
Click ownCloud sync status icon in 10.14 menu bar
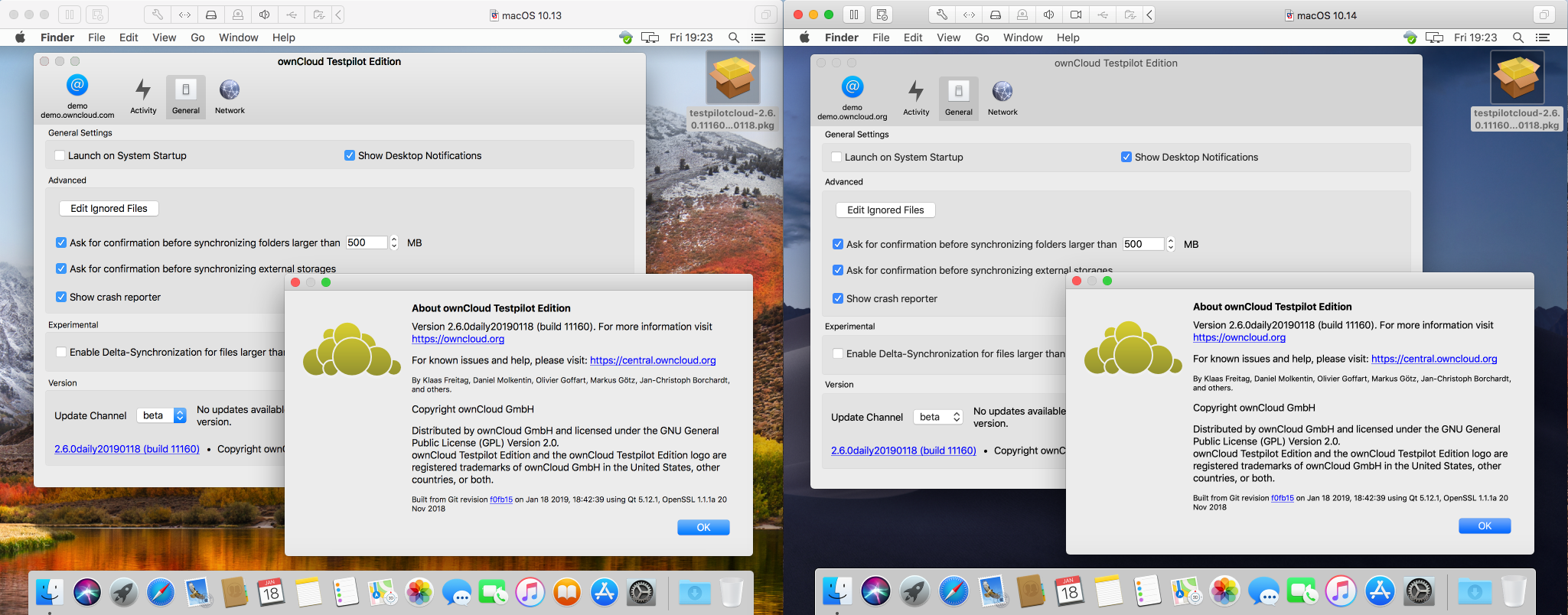1410,37
